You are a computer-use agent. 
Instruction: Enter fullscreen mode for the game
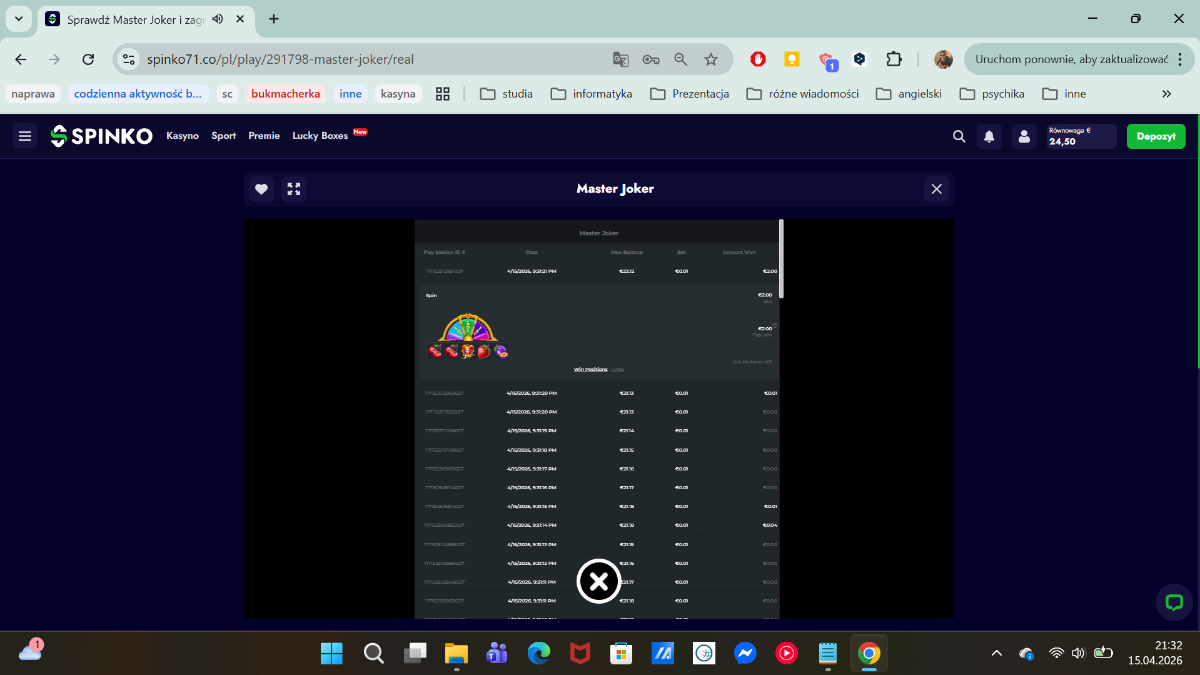click(x=293, y=189)
